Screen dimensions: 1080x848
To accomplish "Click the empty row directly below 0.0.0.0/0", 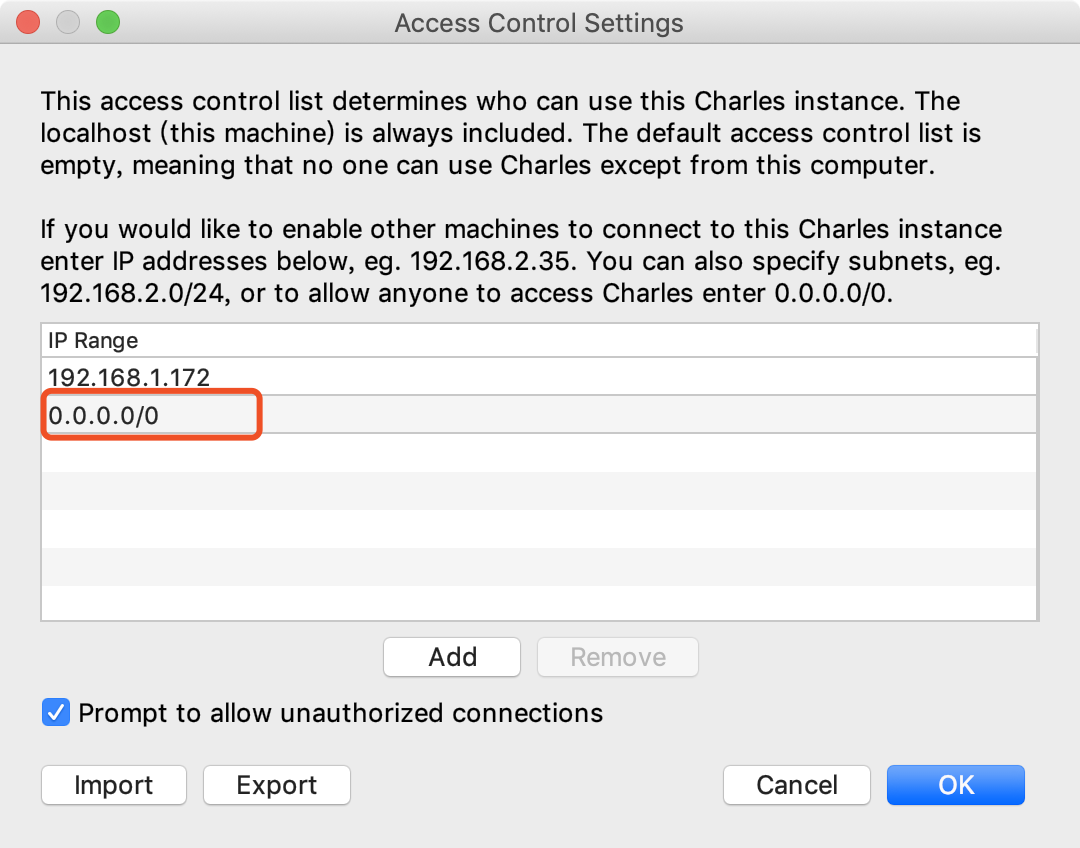I will pos(539,453).
